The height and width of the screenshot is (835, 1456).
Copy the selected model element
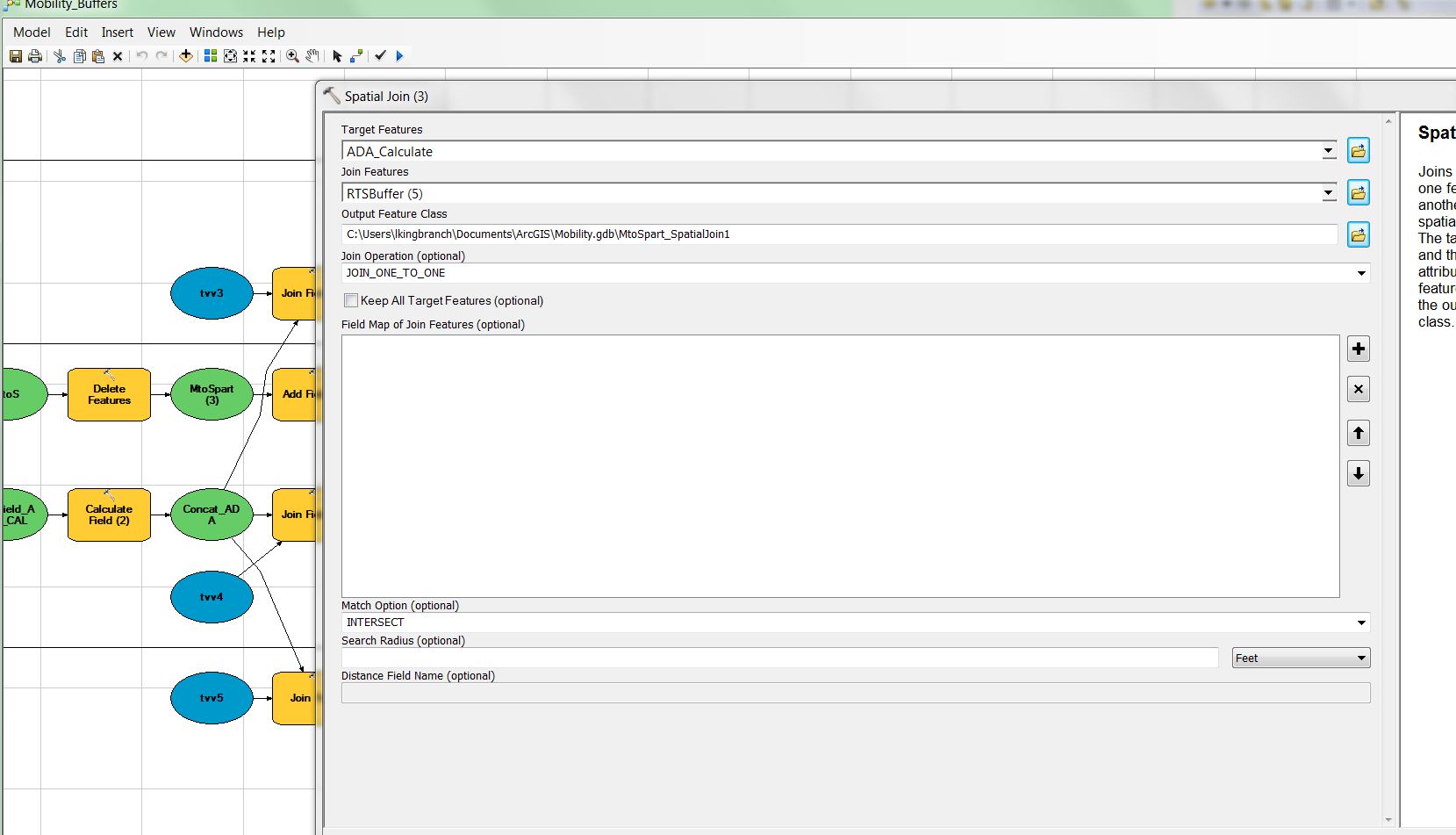click(x=79, y=56)
